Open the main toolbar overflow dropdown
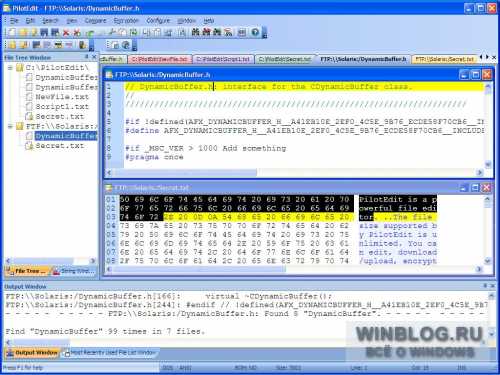The height and width of the screenshot is (375, 500). point(265,33)
